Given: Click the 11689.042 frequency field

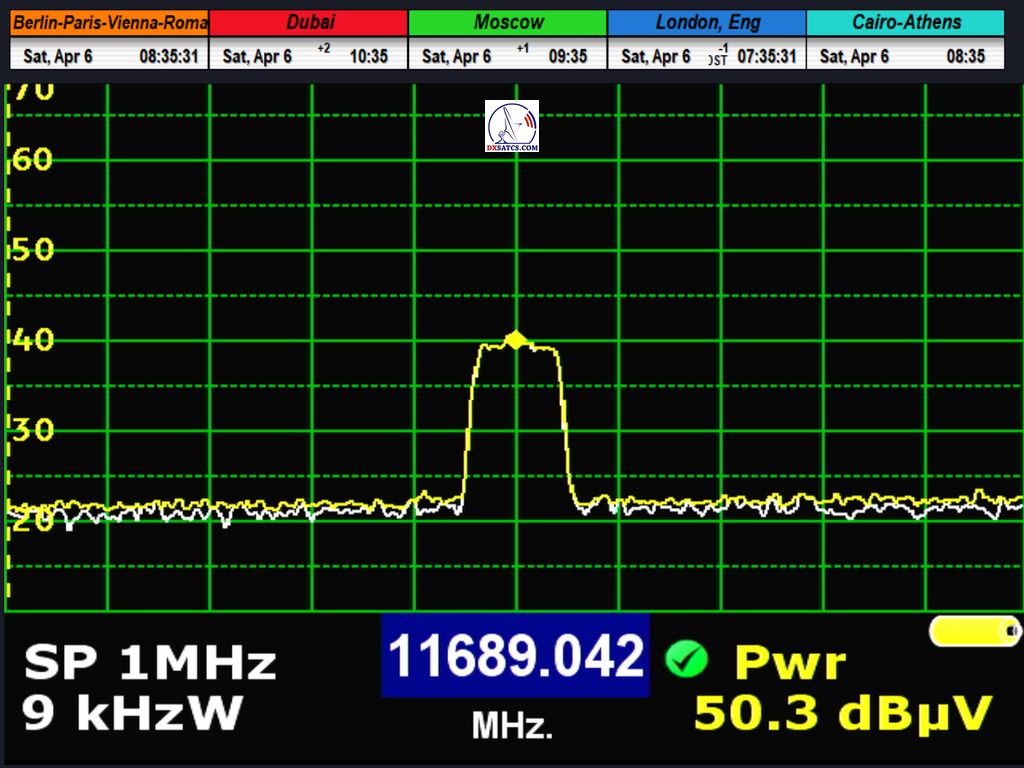Looking at the screenshot, I should (515, 657).
